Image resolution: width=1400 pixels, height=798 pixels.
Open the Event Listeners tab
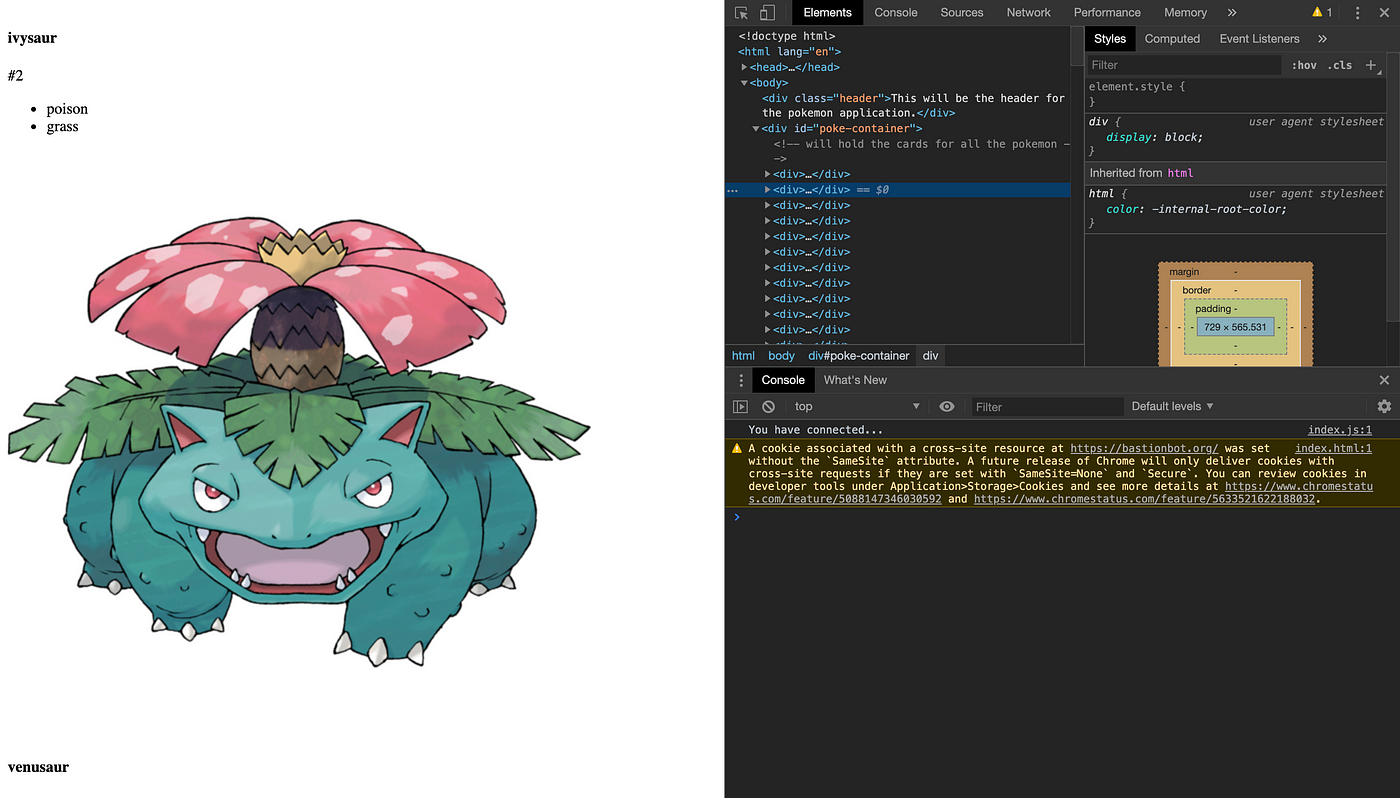pos(1259,39)
